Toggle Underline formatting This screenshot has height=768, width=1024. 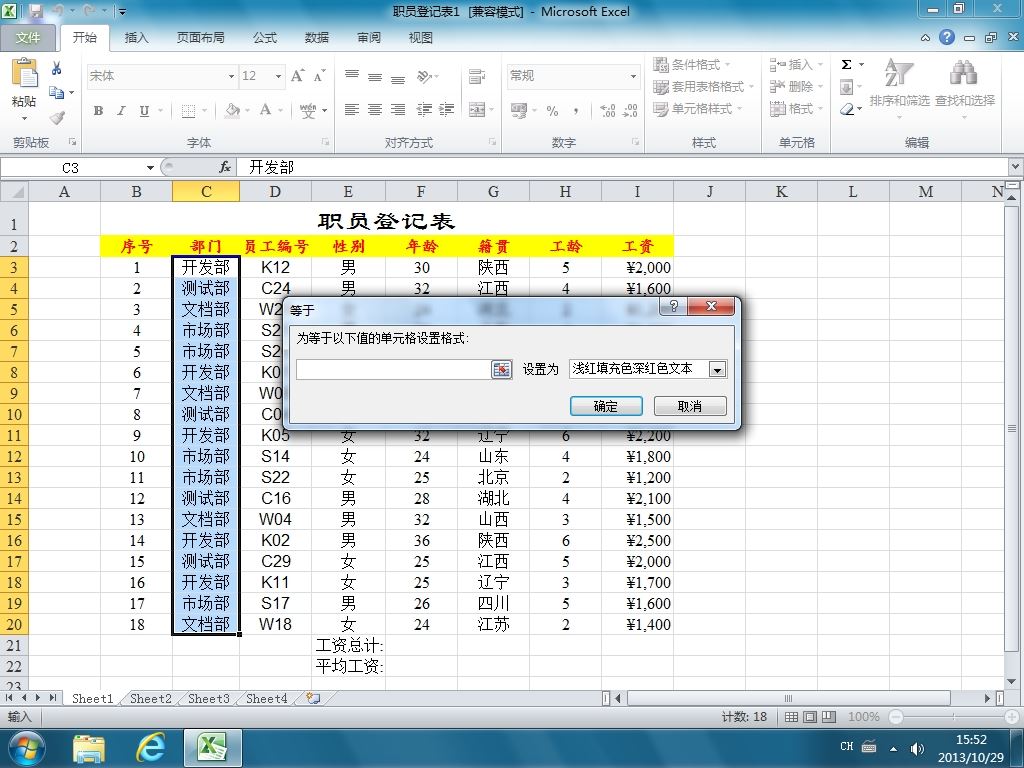pos(144,110)
